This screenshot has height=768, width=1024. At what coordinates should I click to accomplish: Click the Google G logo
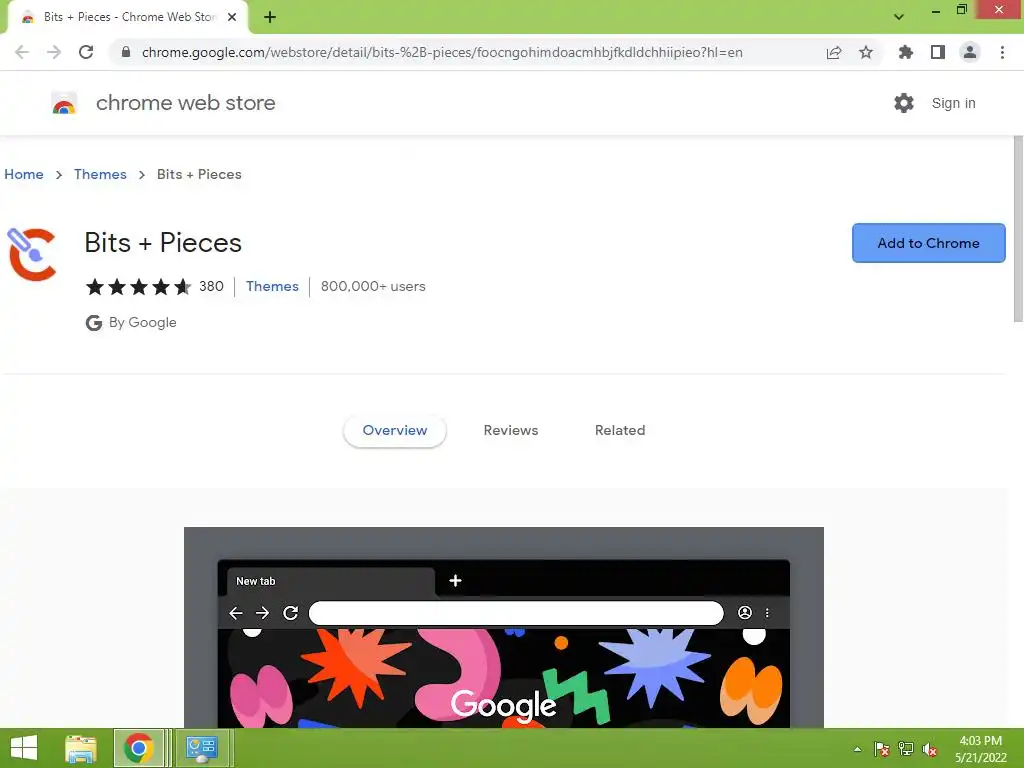(94, 323)
